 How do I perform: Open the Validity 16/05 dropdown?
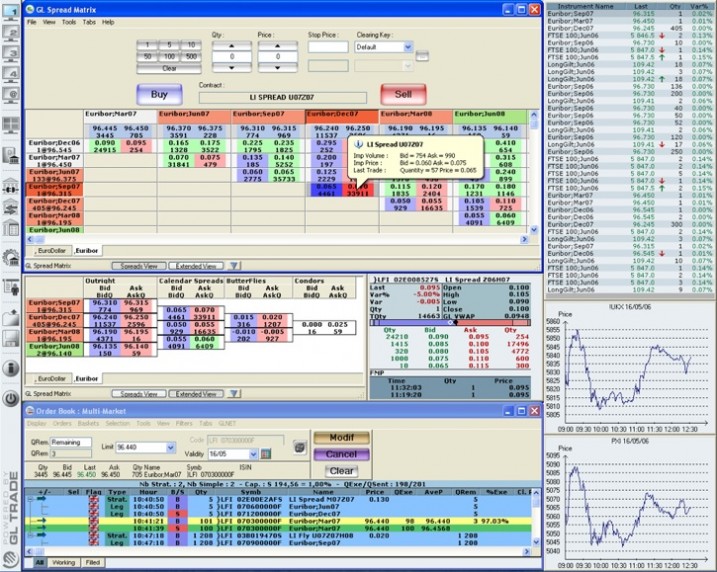(253, 454)
